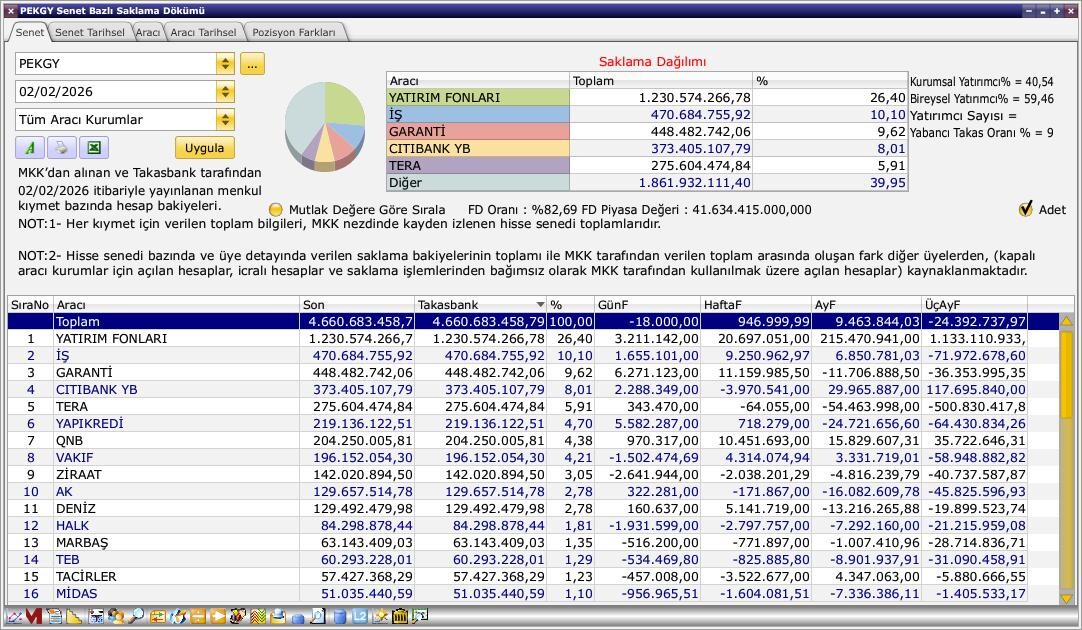Click the font settings 'A' icon

tap(30, 148)
